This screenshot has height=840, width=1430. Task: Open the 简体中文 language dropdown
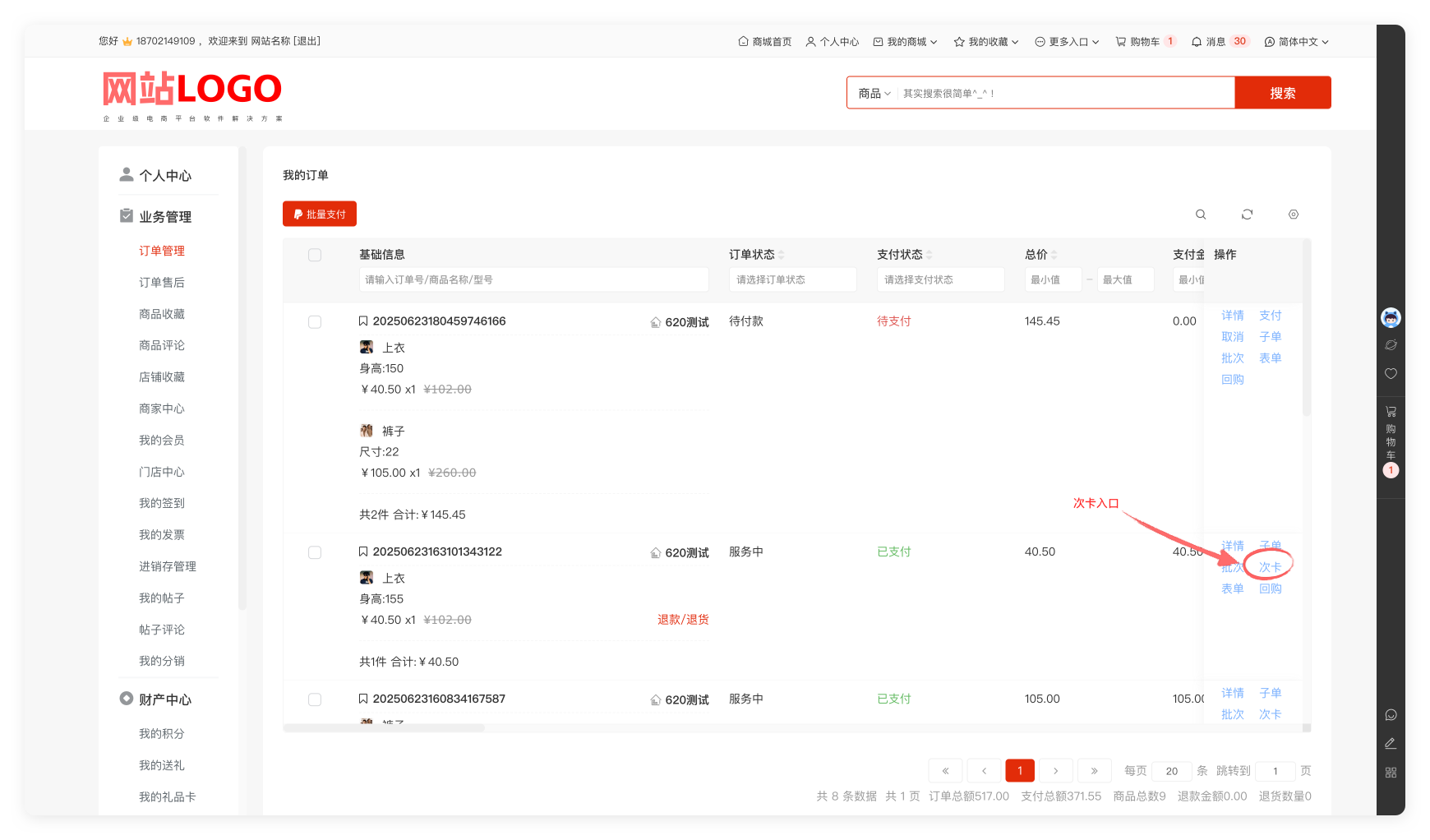(1296, 42)
